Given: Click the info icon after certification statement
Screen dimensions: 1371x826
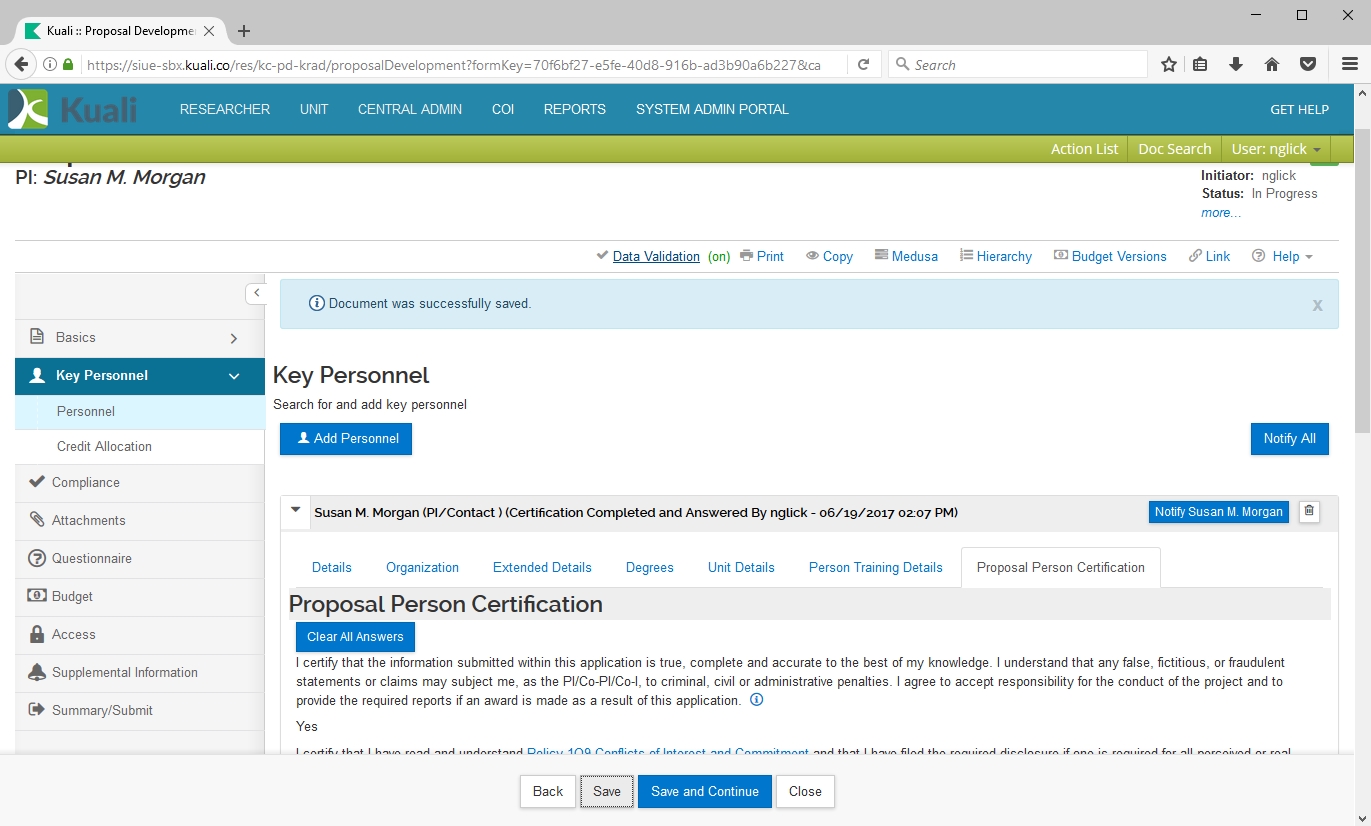Looking at the screenshot, I should pyautogui.click(x=756, y=700).
